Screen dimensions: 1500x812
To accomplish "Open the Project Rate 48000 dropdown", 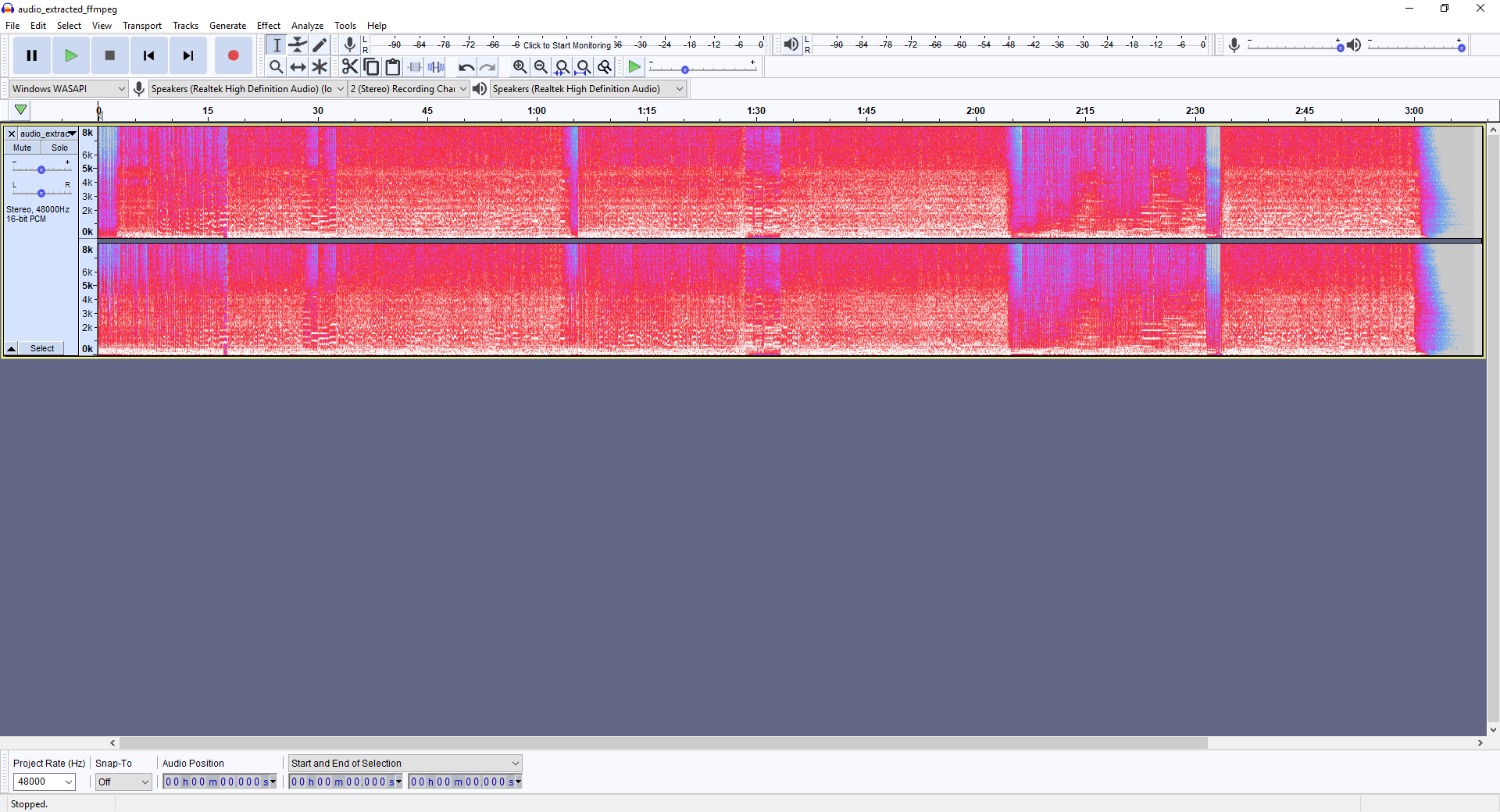I will click(69, 782).
